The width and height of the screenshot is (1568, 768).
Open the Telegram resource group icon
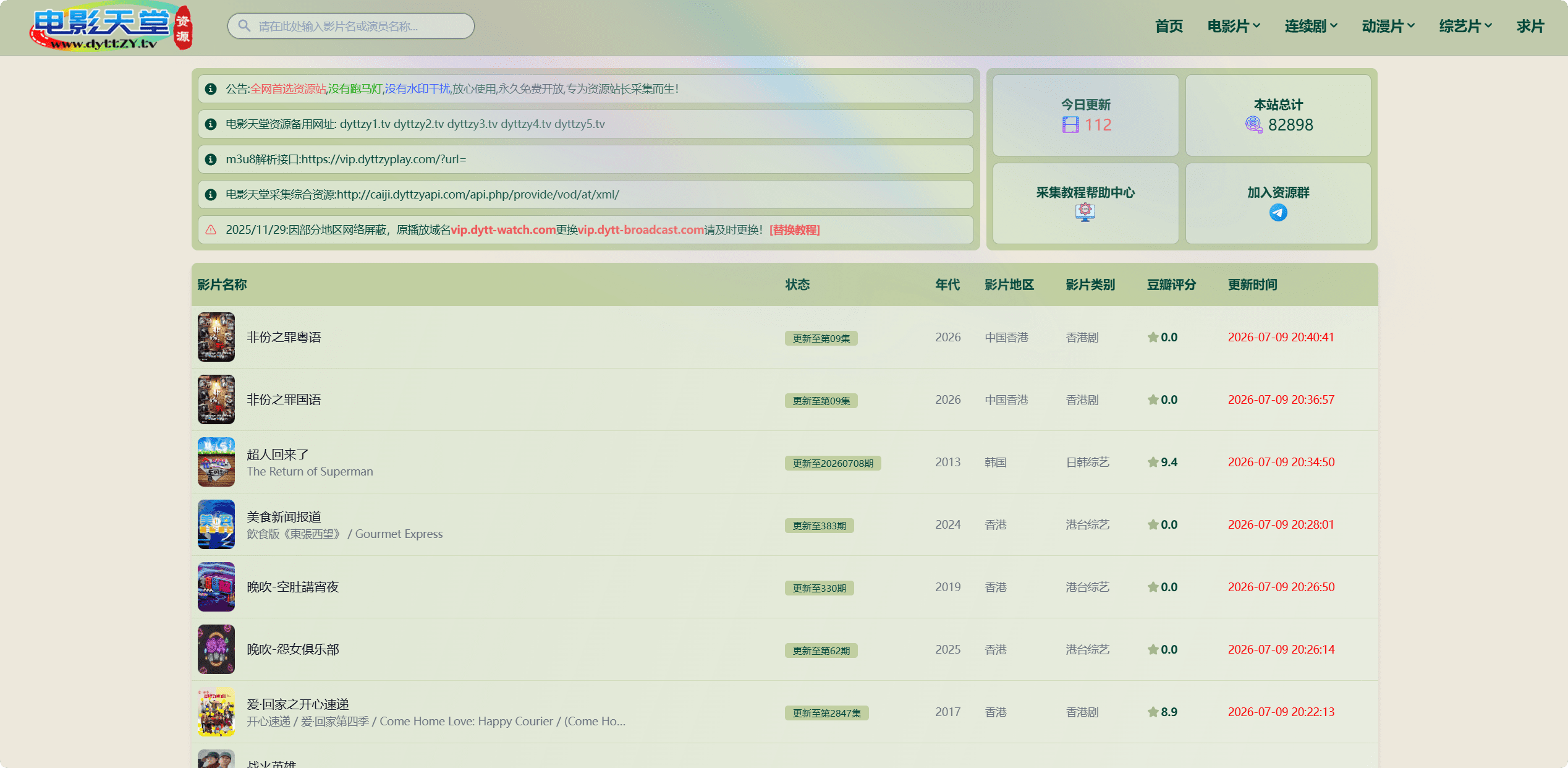tap(1278, 213)
